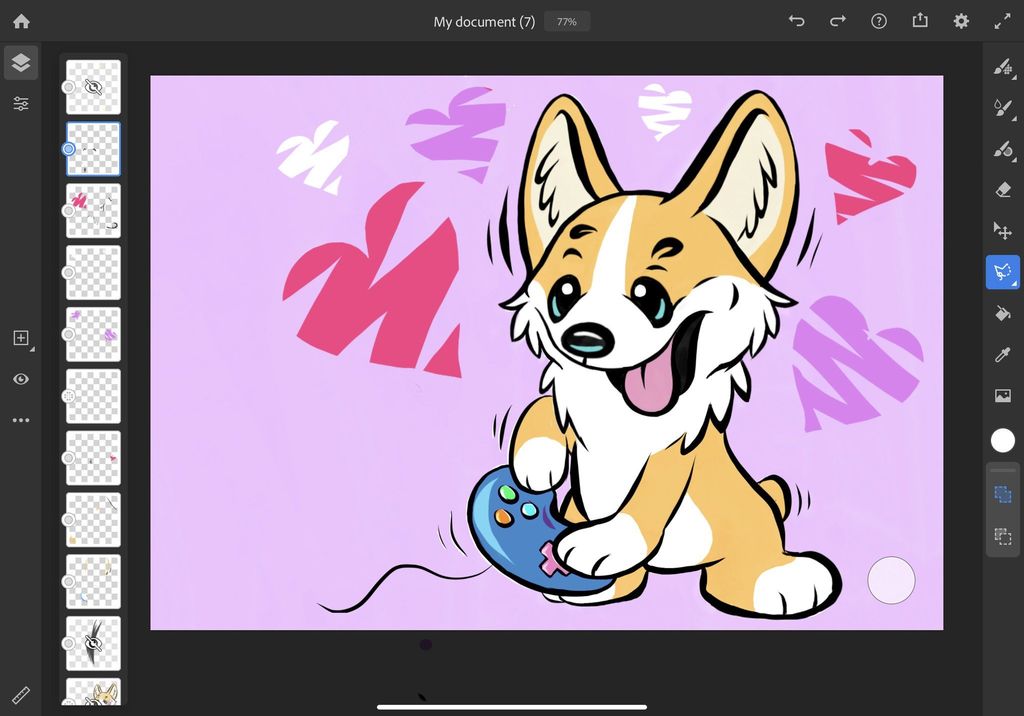This screenshot has width=1024, height=716.
Task: Select the Transform tool
Action: click(1003, 230)
